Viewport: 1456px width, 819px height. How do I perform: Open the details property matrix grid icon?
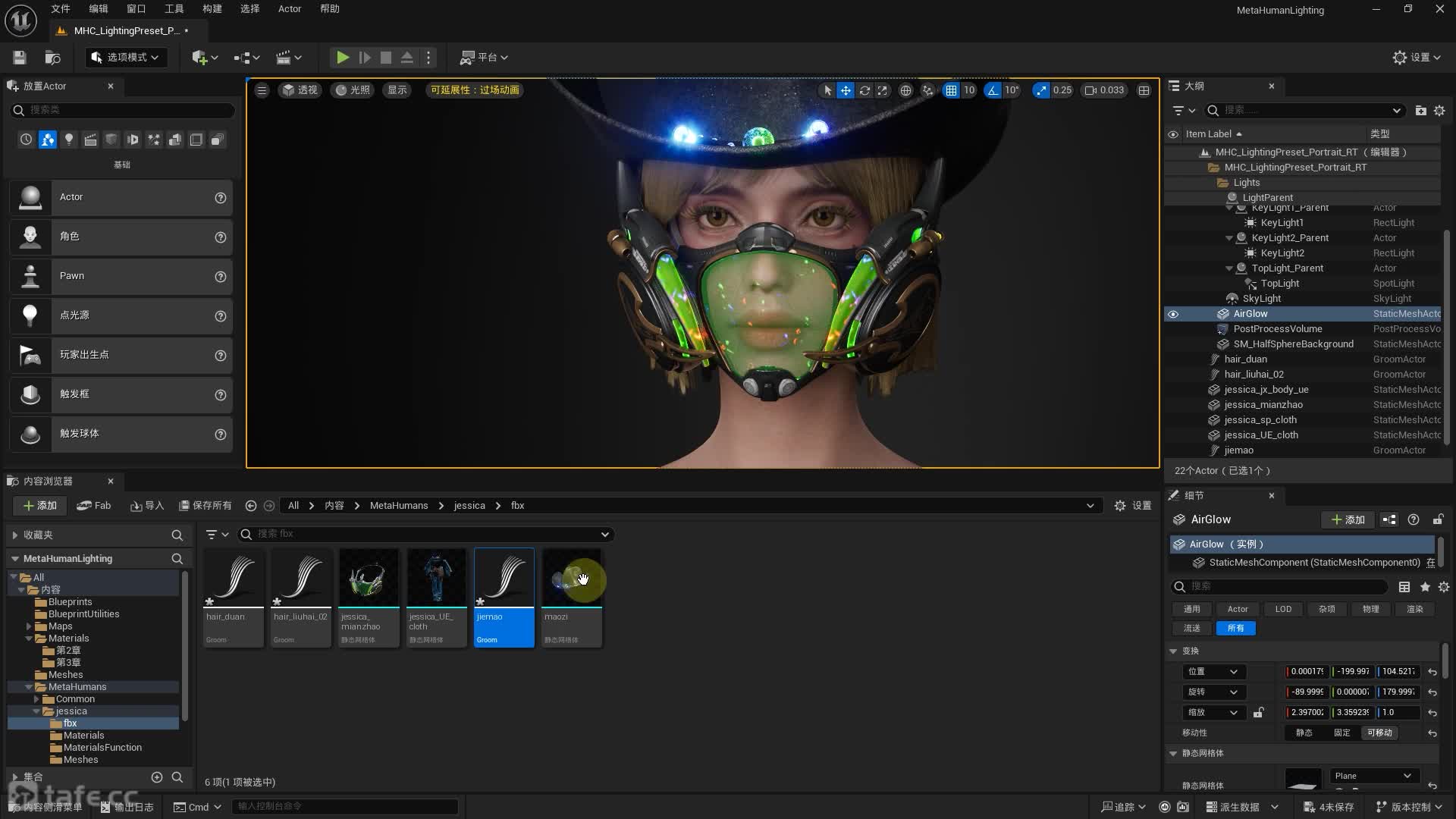(1404, 587)
